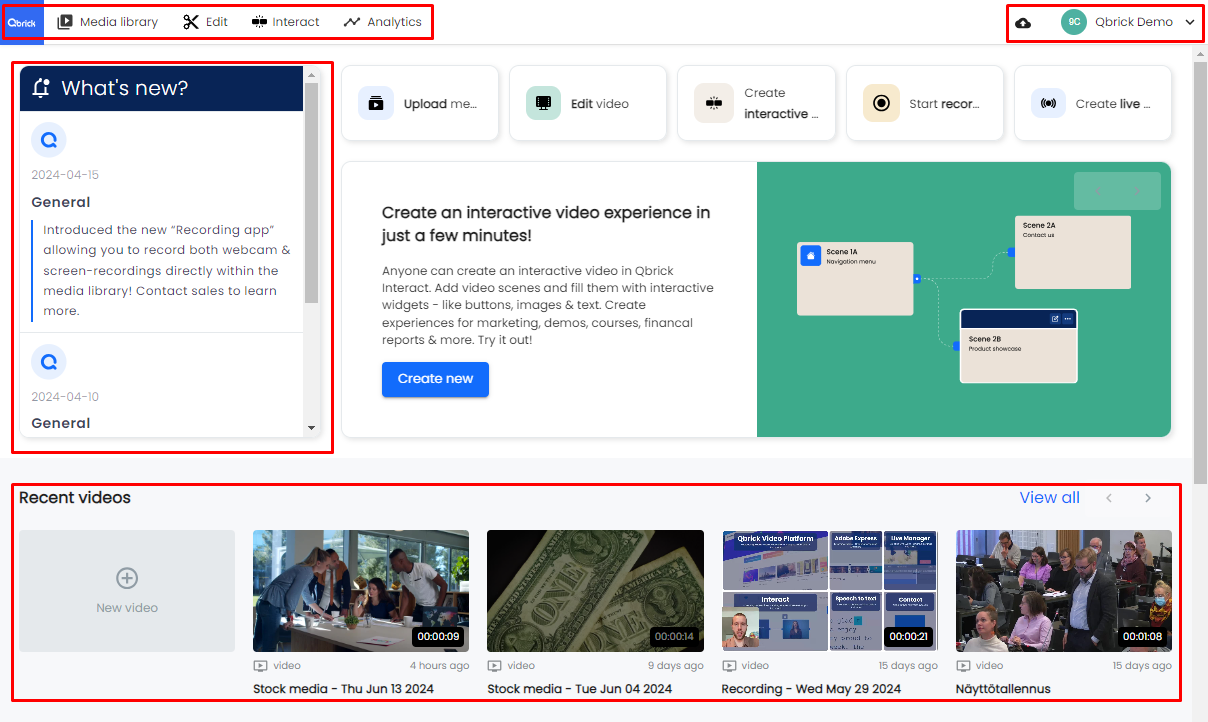This screenshot has width=1208, height=722.
Task: Click the video type icon under Recording May 29
Action: click(729, 665)
